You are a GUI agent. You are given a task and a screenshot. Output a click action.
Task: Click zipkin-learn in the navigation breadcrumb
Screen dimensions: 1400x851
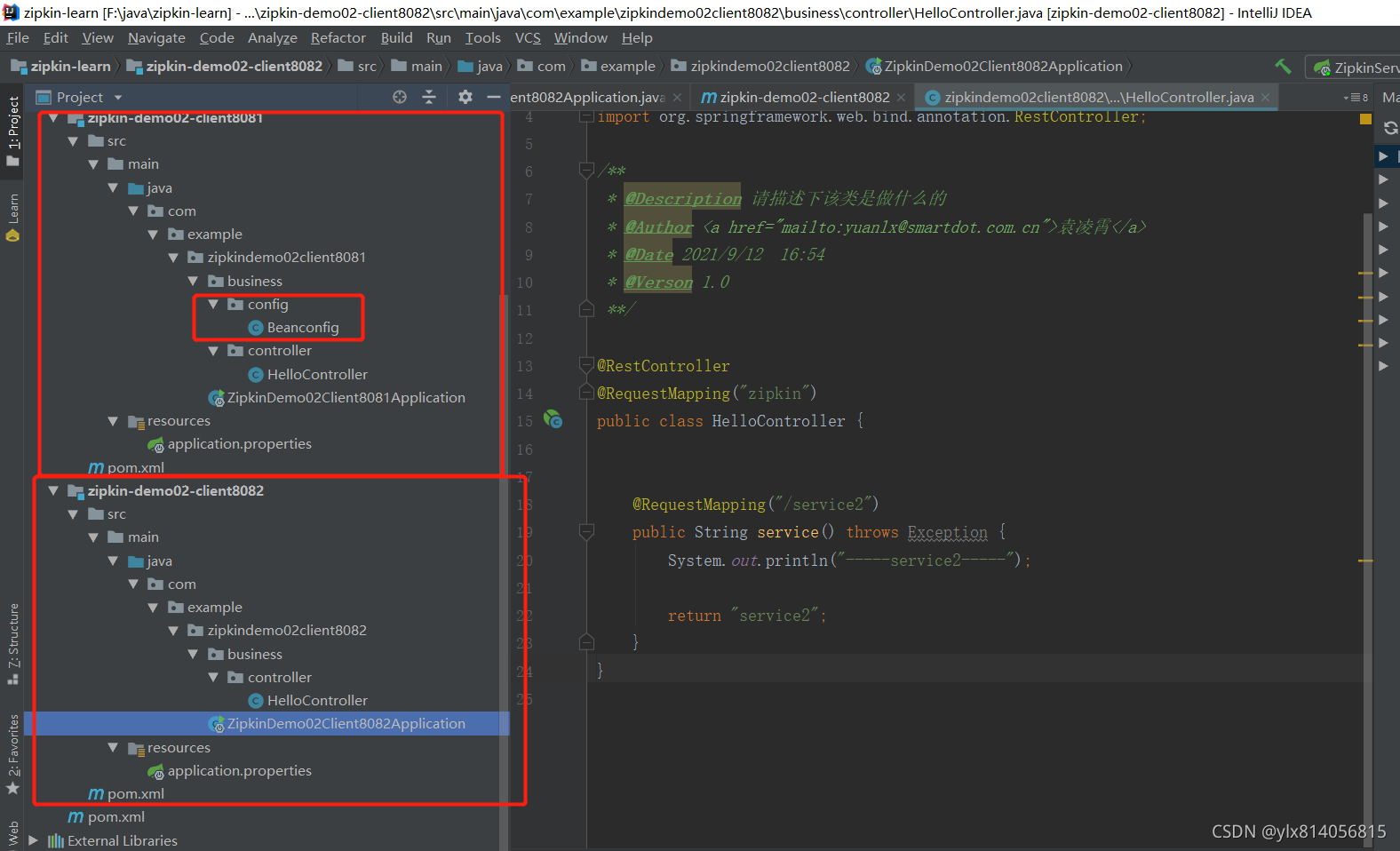click(61, 67)
